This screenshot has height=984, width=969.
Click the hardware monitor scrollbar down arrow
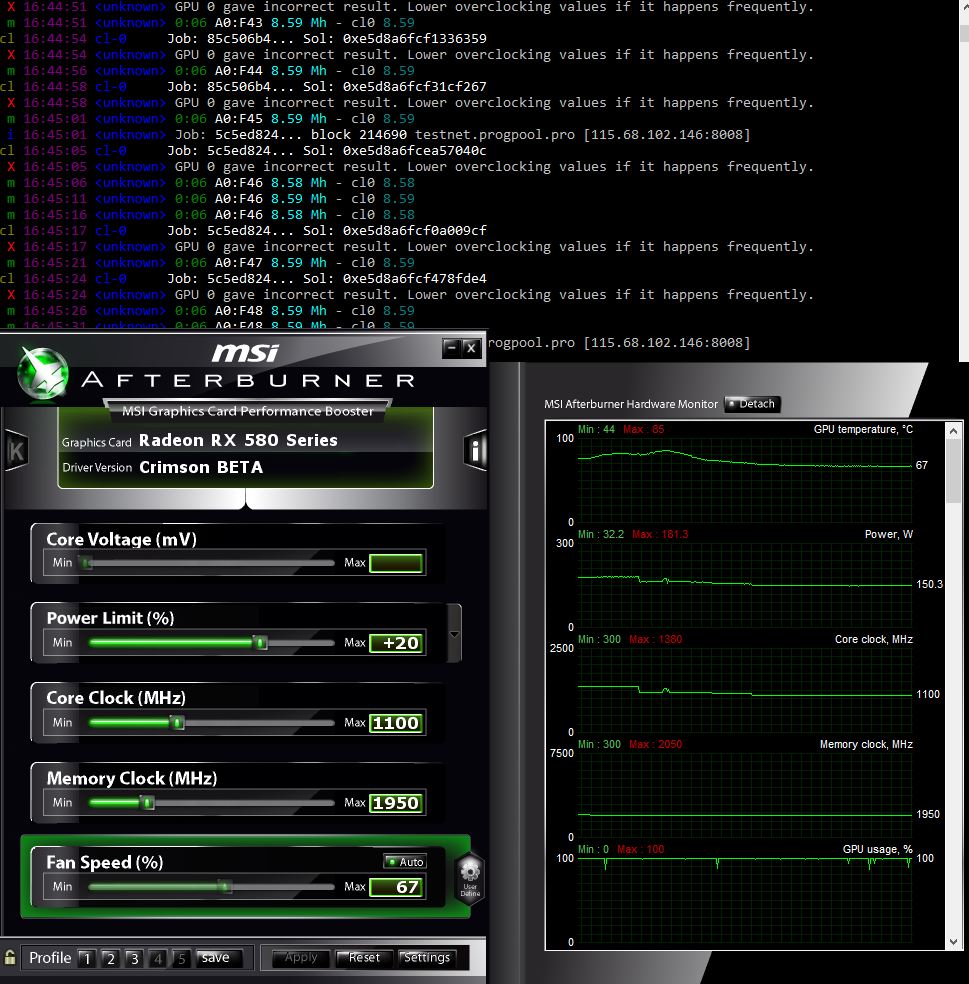(x=953, y=941)
